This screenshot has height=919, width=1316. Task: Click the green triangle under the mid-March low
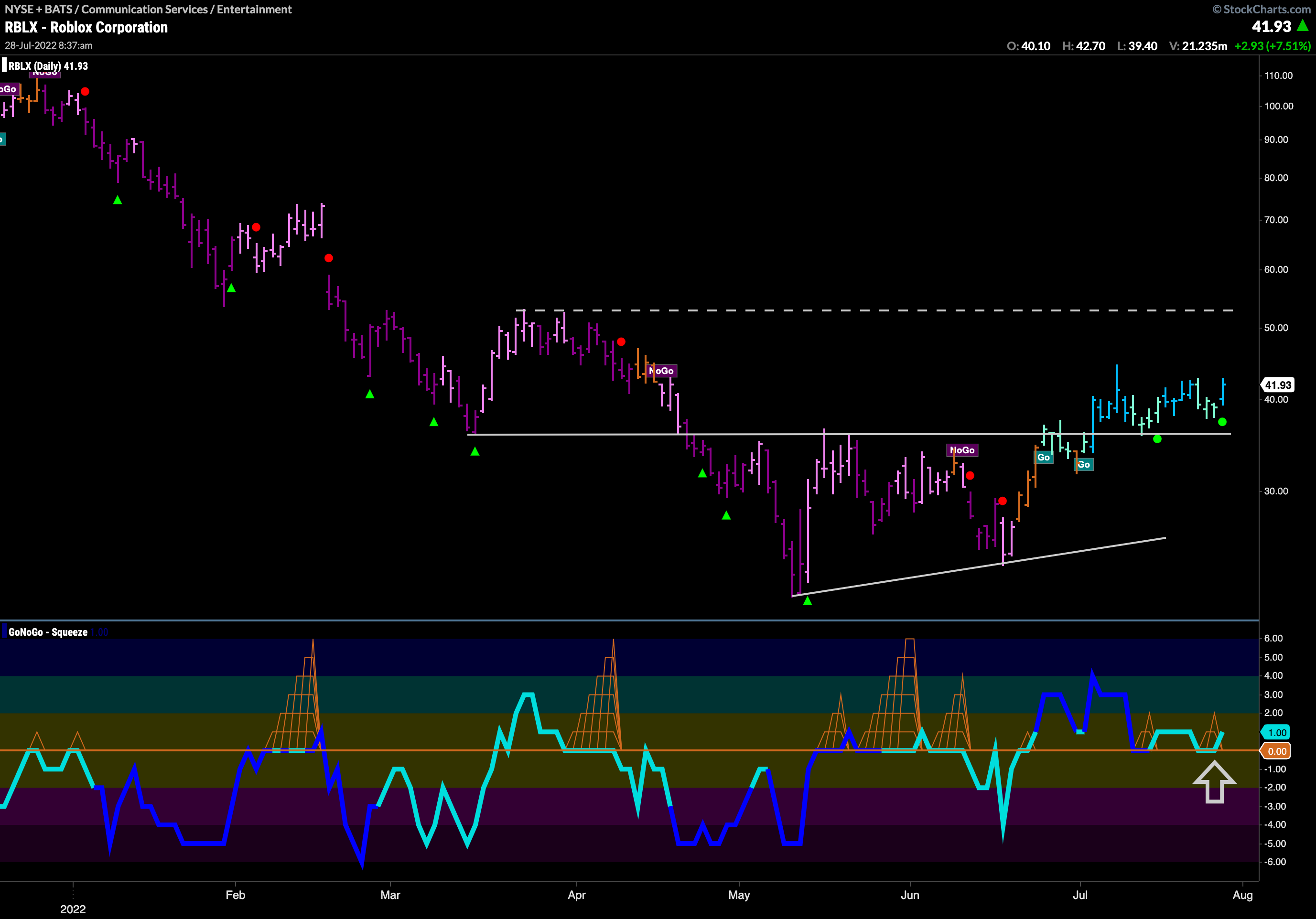click(x=475, y=452)
